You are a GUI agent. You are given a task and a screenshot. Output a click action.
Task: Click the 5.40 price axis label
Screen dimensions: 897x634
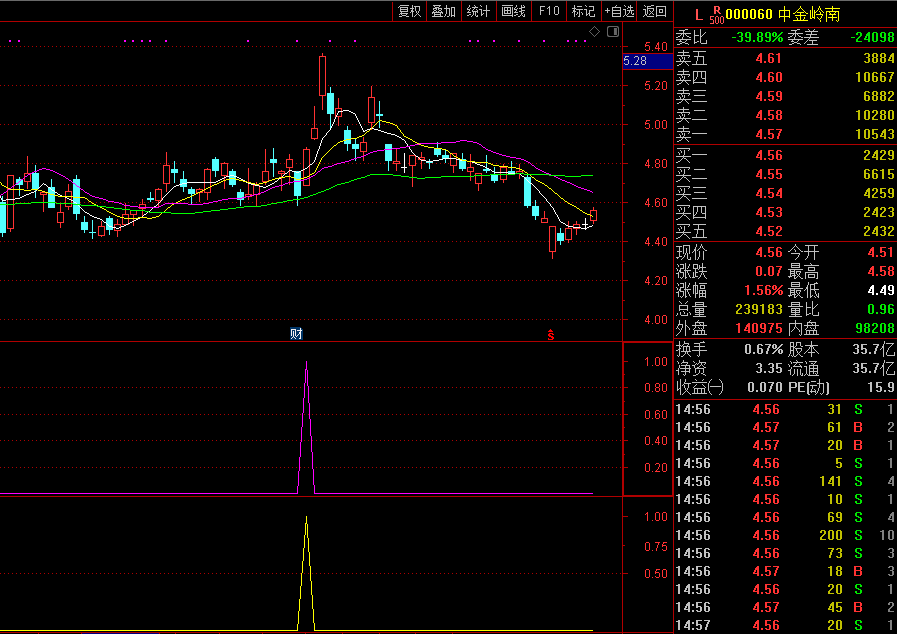coord(656,46)
